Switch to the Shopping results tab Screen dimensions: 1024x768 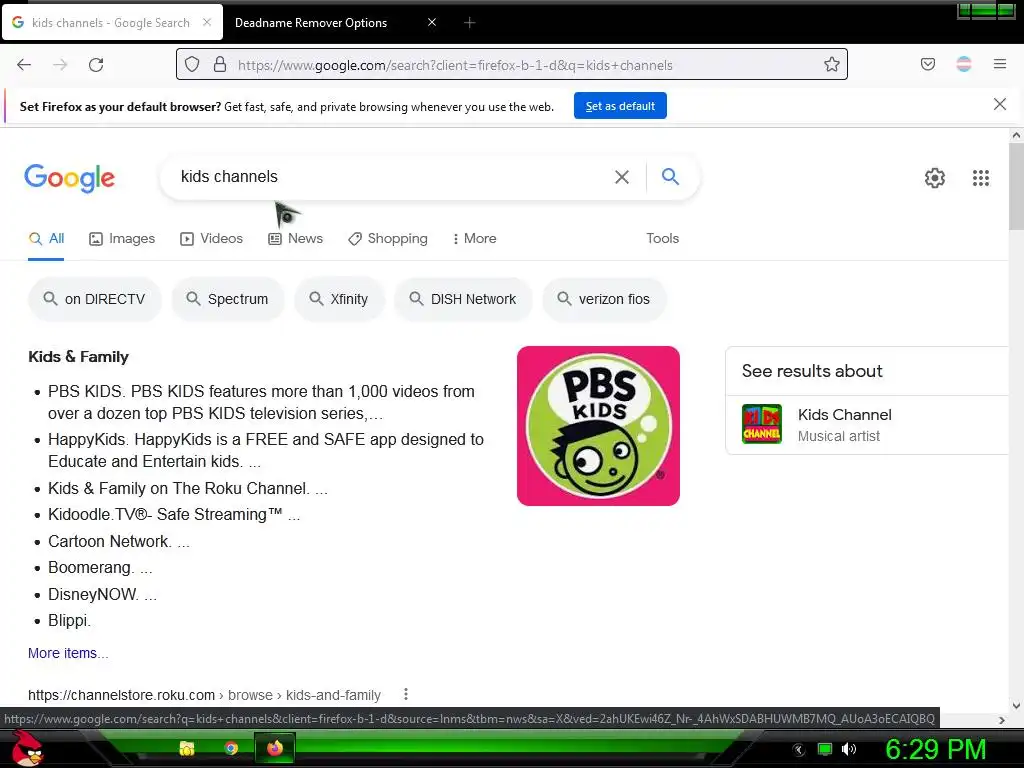[388, 238]
